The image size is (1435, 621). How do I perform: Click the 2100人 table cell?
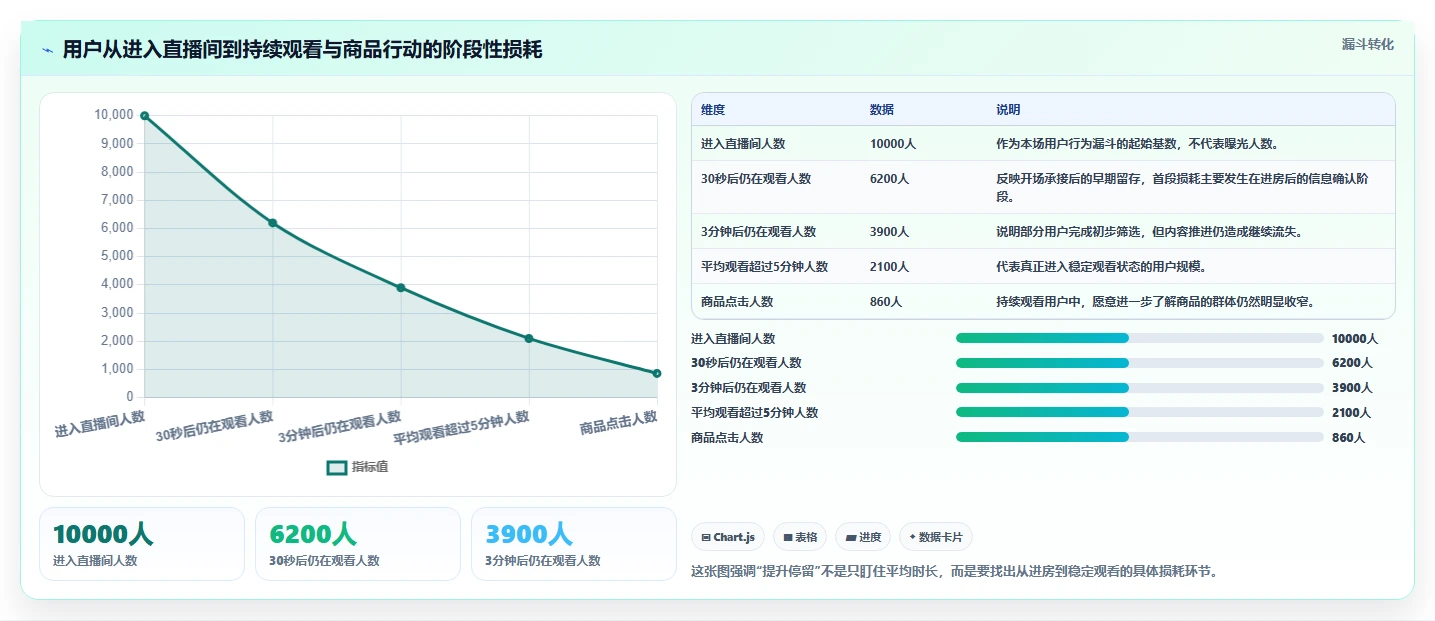889,267
